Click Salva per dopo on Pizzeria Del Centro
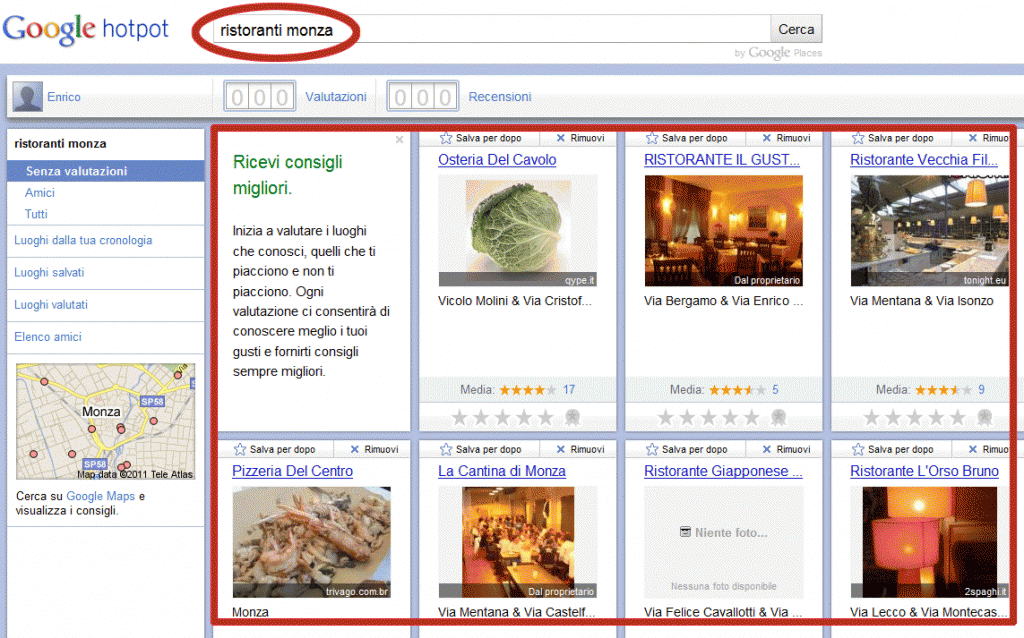Viewport: 1024px width, 638px height. pos(282,449)
